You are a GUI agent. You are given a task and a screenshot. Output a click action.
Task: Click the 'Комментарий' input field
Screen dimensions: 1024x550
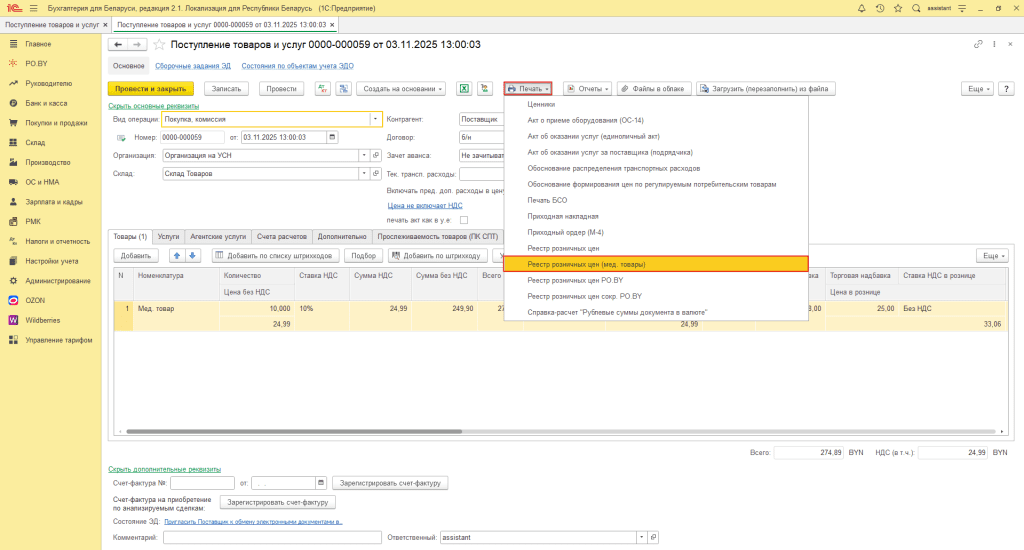(x=270, y=538)
